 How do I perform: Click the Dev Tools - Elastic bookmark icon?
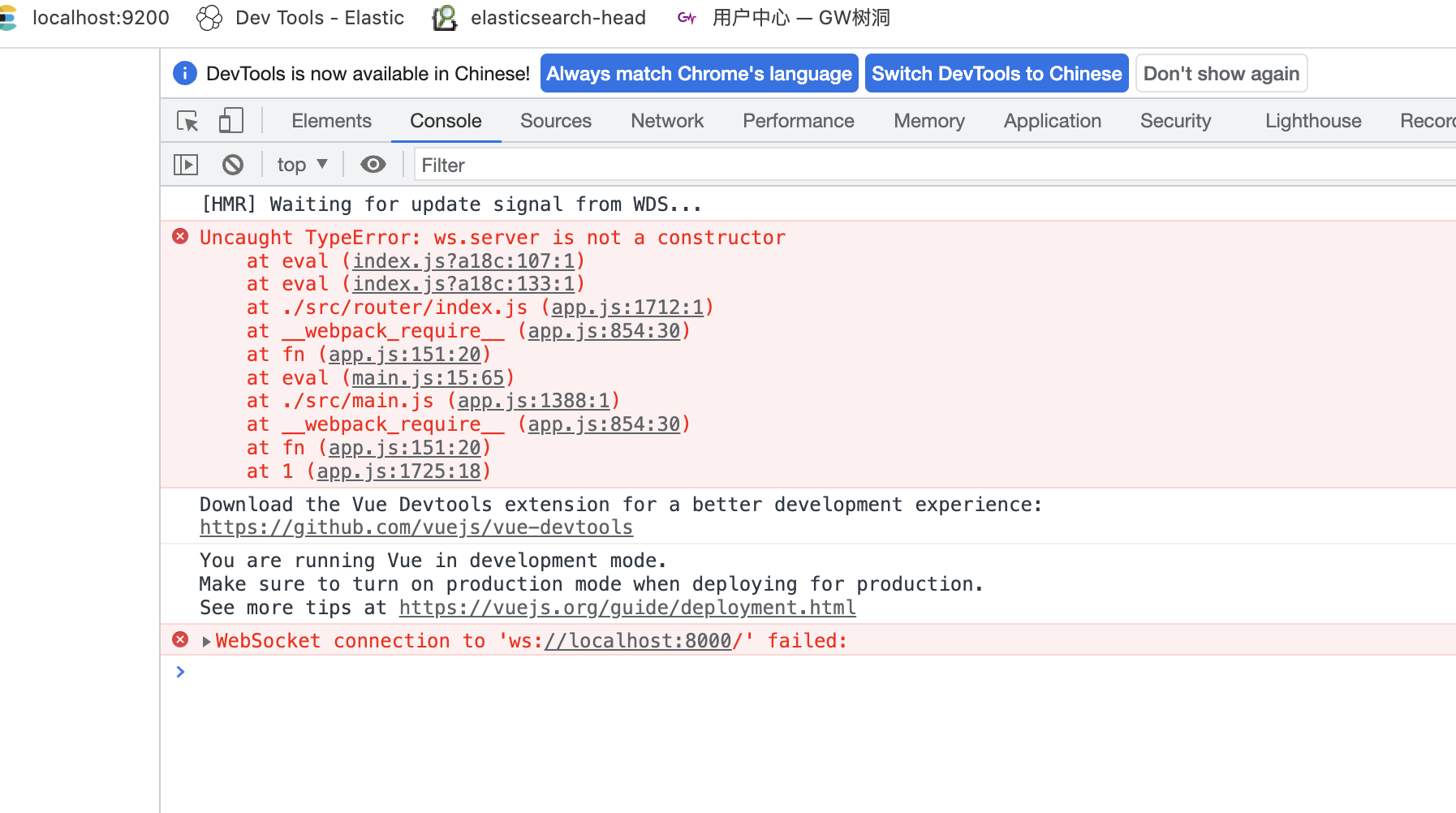(209, 17)
